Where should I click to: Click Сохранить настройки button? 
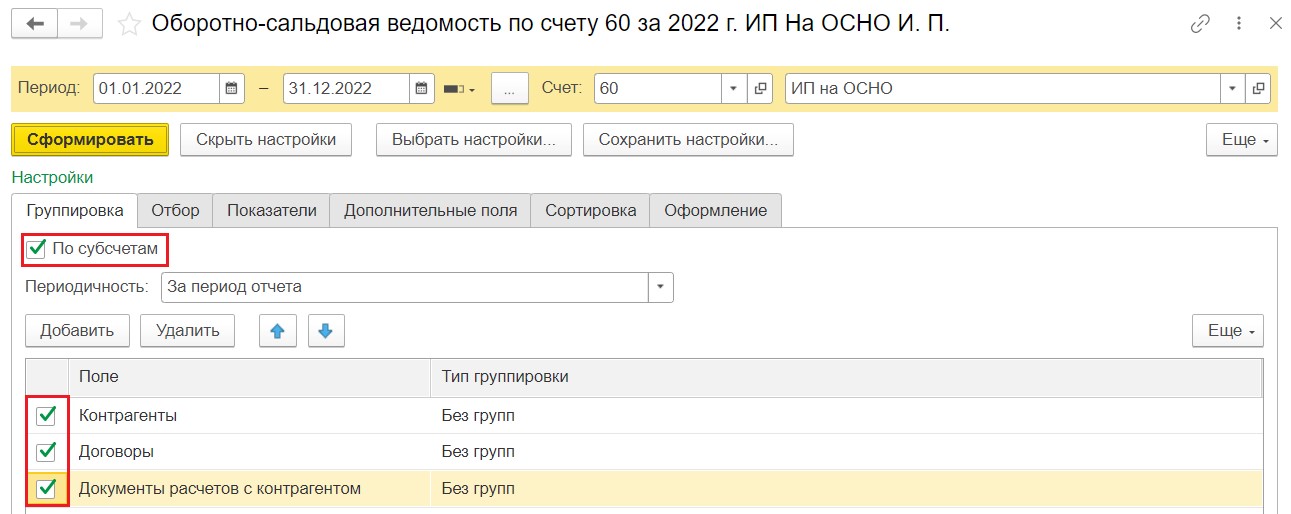688,140
